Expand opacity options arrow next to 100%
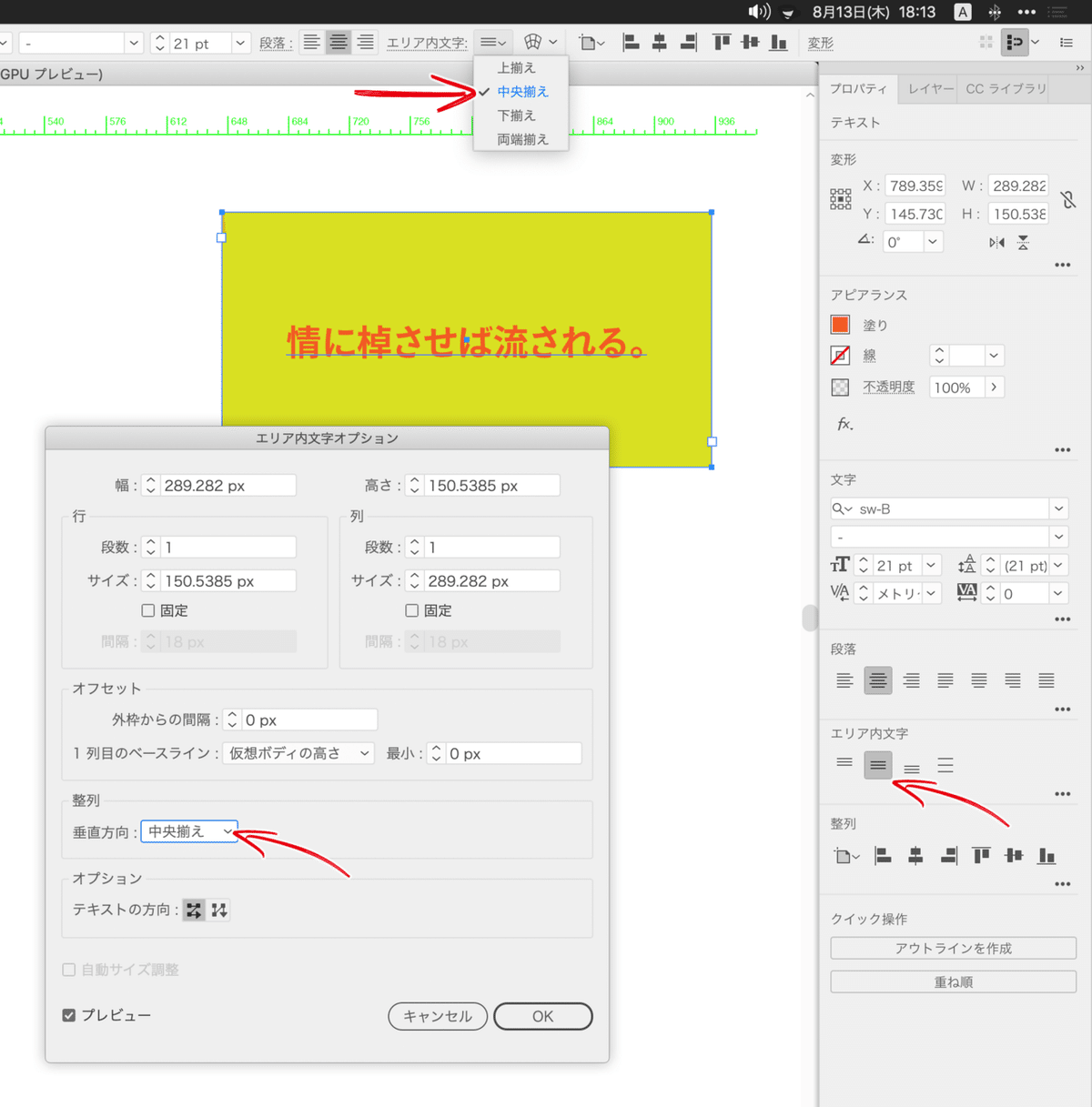This screenshot has width=1092, height=1107. pos(994,387)
